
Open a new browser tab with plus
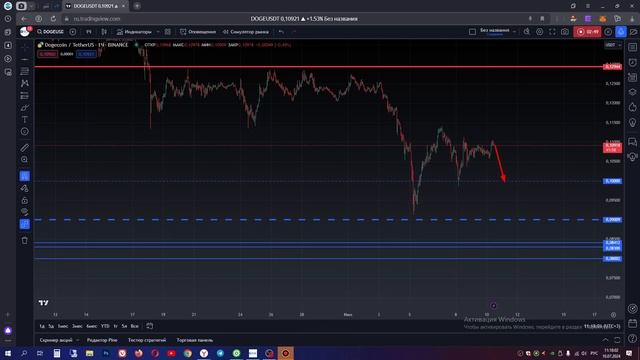137,6
